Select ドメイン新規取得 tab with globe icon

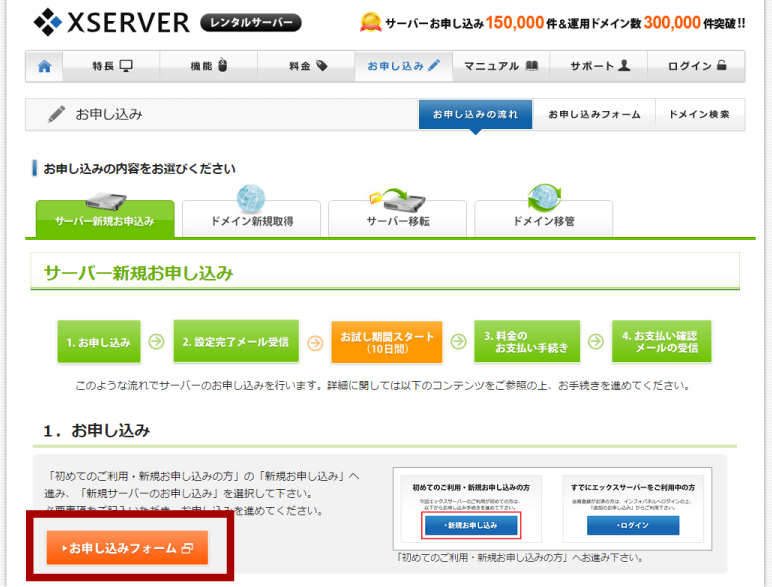coord(251,220)
